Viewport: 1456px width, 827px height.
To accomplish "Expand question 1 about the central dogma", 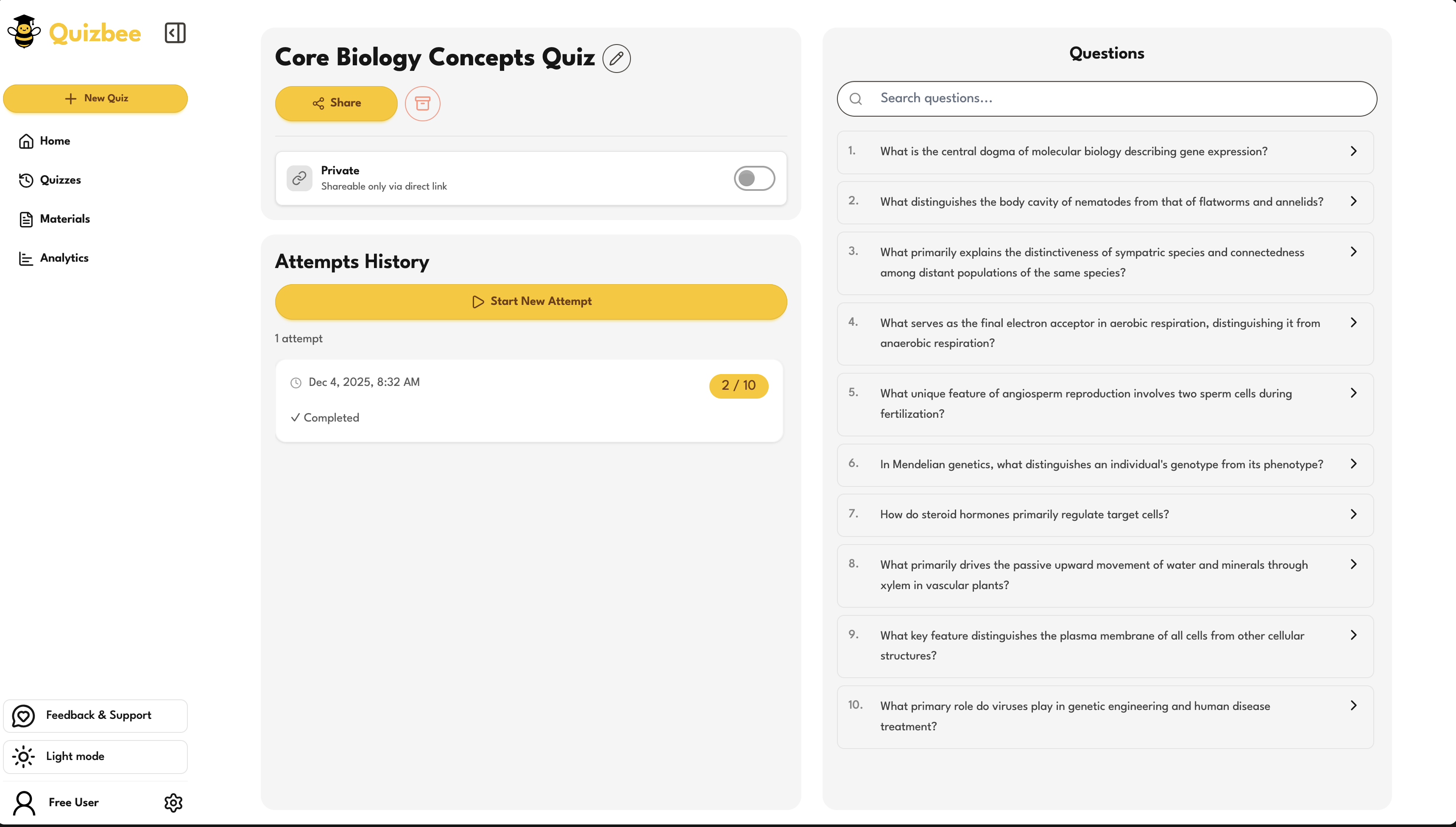I will (1105, 152).
